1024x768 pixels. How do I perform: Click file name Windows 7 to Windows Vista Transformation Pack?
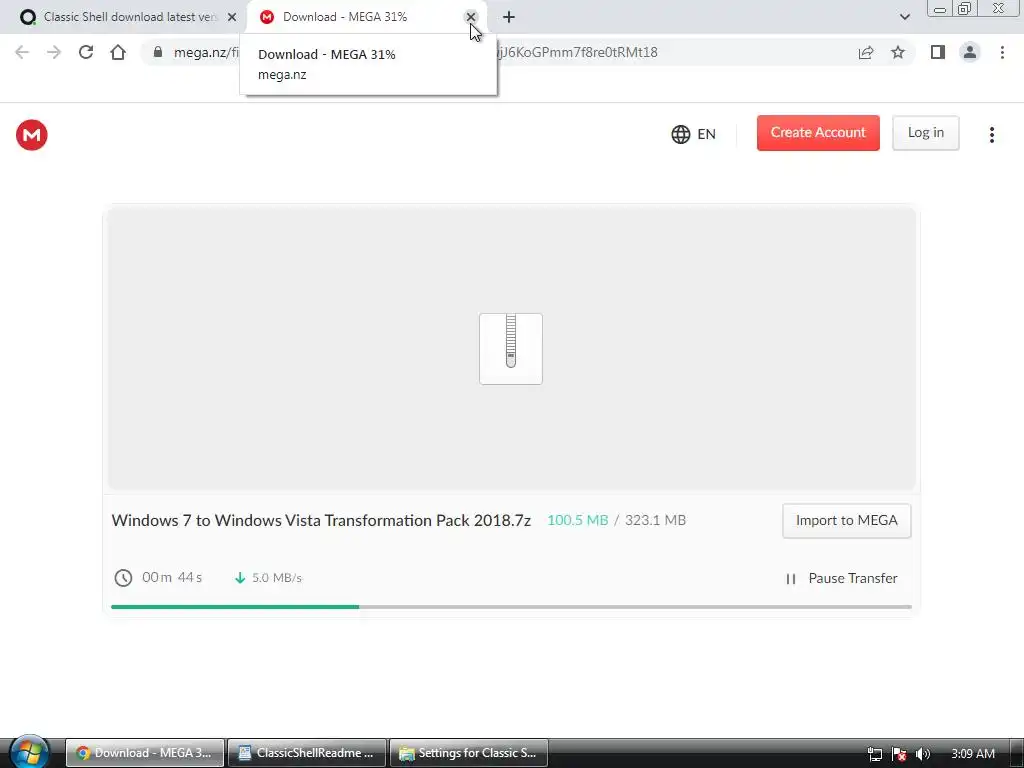click(321, 520)
